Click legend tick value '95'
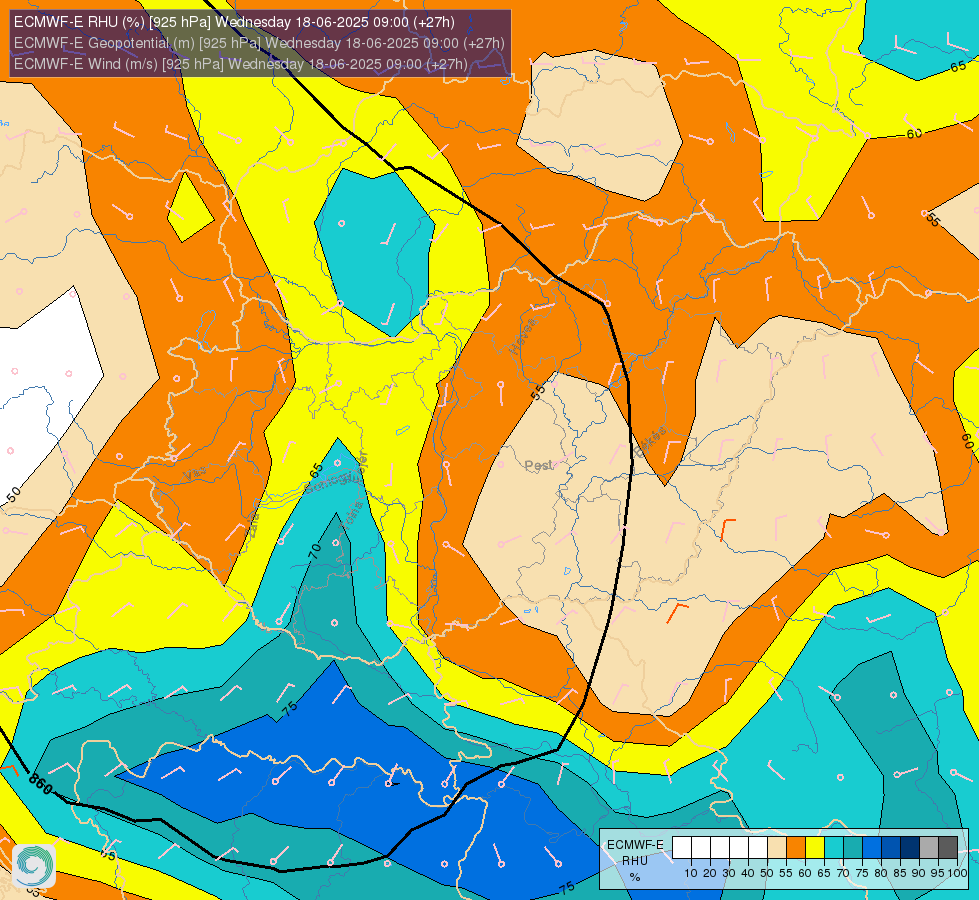The height and width of the screenshot is (900, 979). [938, 873]
